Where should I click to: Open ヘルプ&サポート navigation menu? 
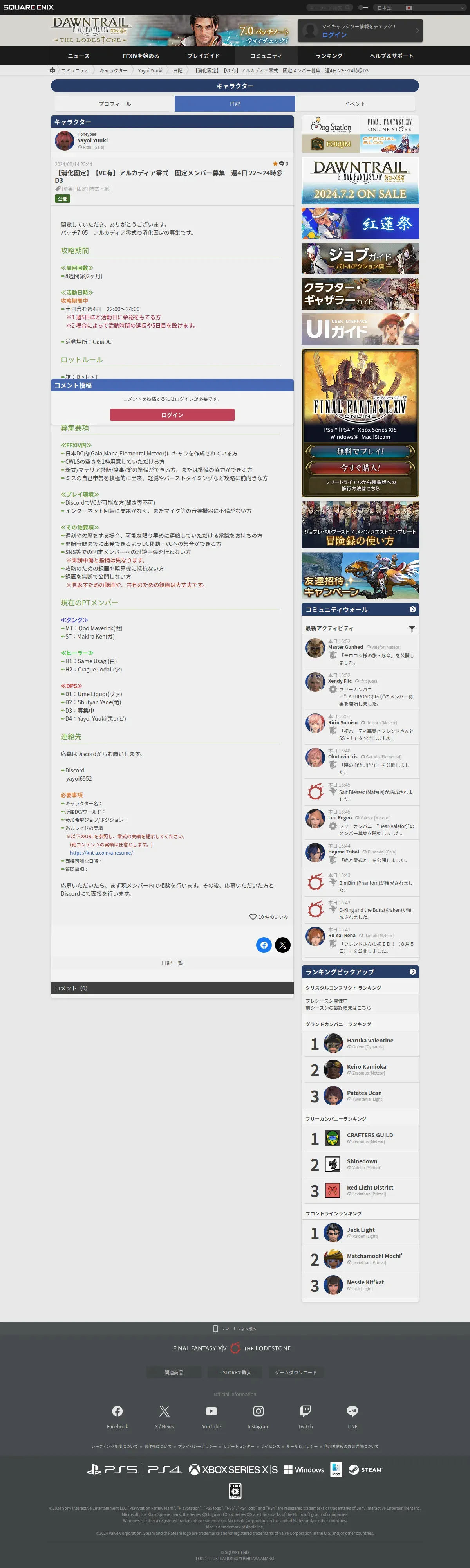pyautogui.click(x=391, y=56)
